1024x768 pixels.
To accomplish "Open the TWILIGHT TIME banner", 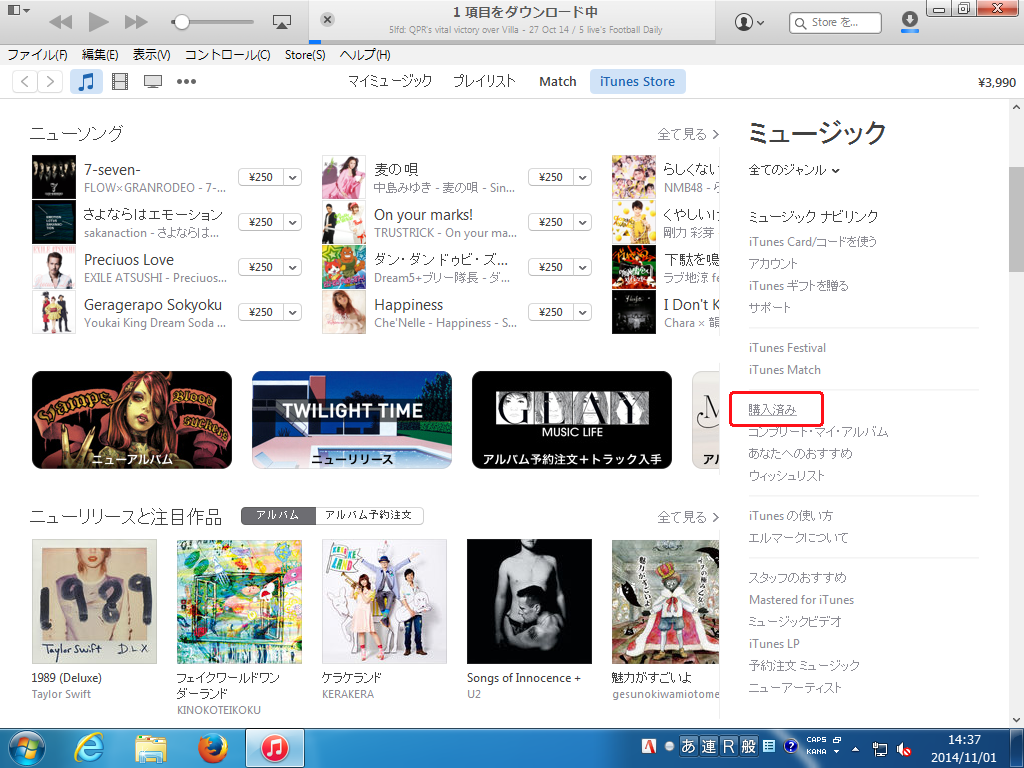I will [352, 420].
